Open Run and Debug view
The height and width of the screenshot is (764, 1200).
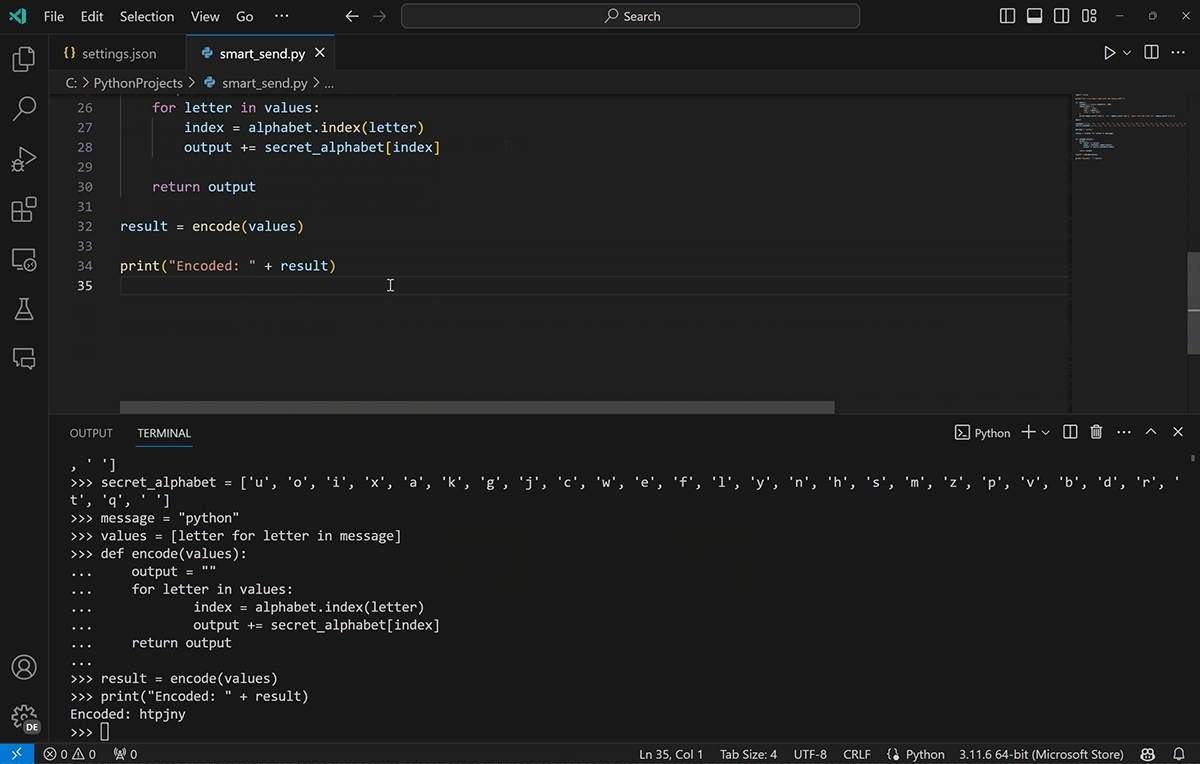pyautogui.click(x=24, y=159)
